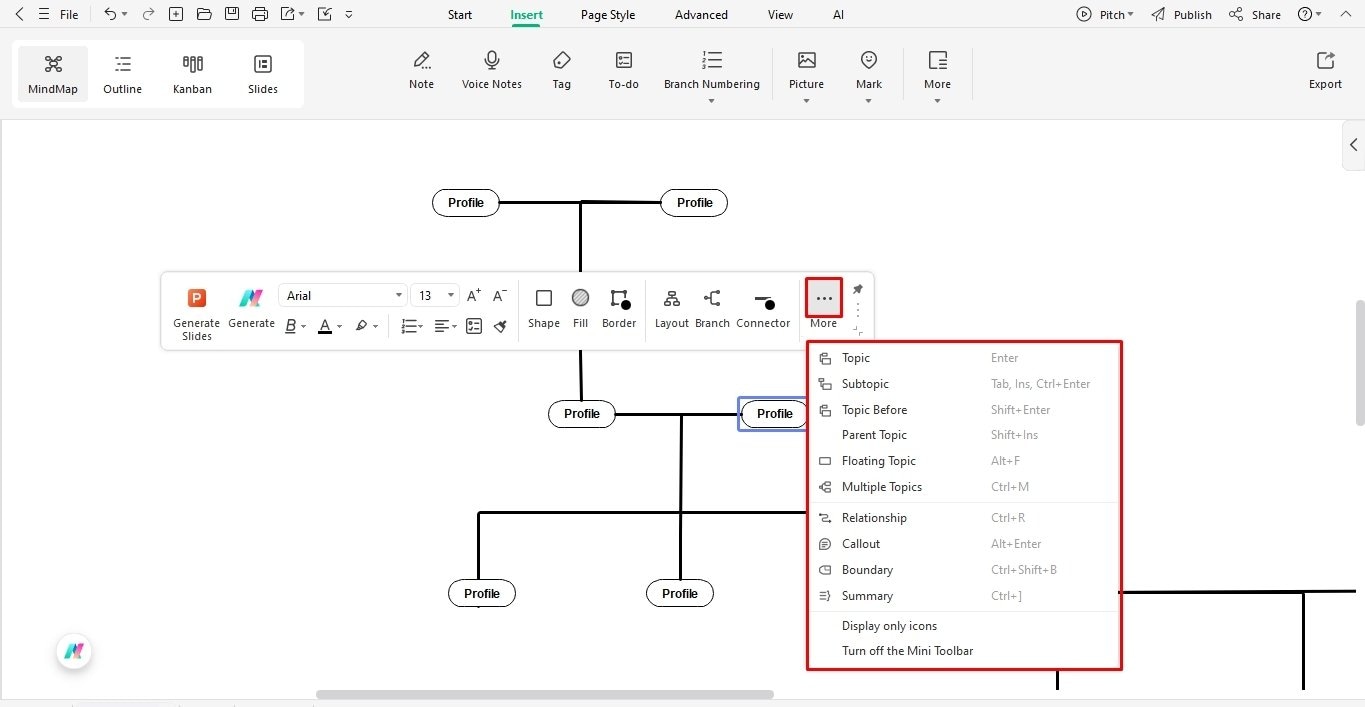
Task: Click the Border icon on the mini toolbar
Action: [618, 298]
